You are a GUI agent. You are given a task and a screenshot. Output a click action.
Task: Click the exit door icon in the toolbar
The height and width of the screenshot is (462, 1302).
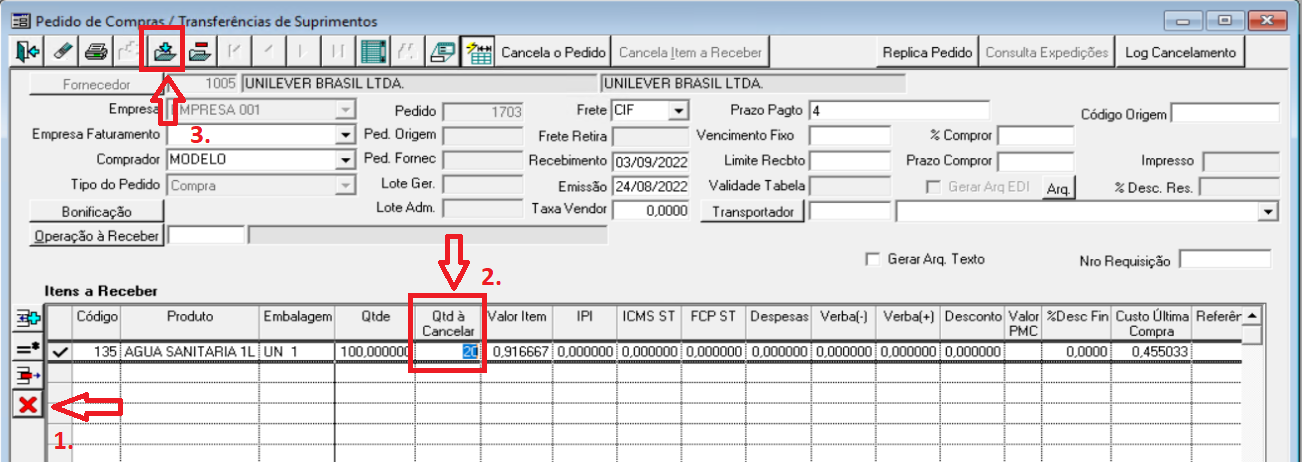pyautogui.click(x=27, y=51)
